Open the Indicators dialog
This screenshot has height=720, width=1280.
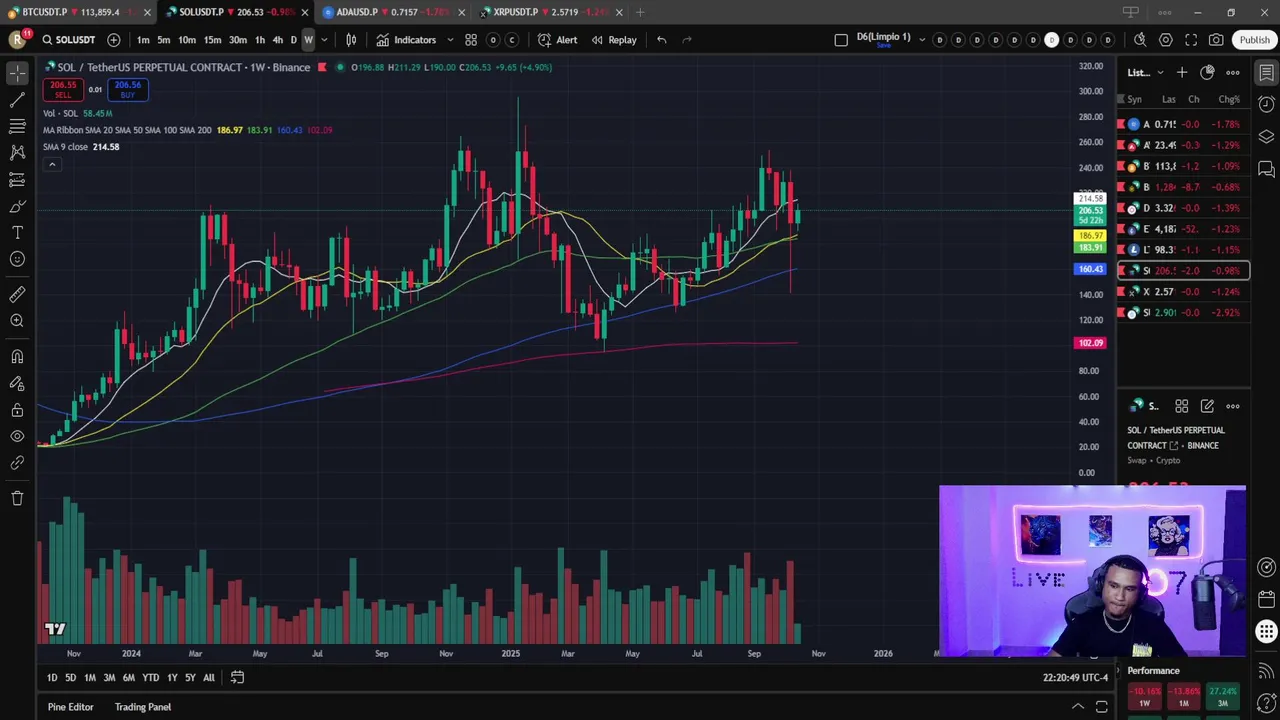point(406,40)
